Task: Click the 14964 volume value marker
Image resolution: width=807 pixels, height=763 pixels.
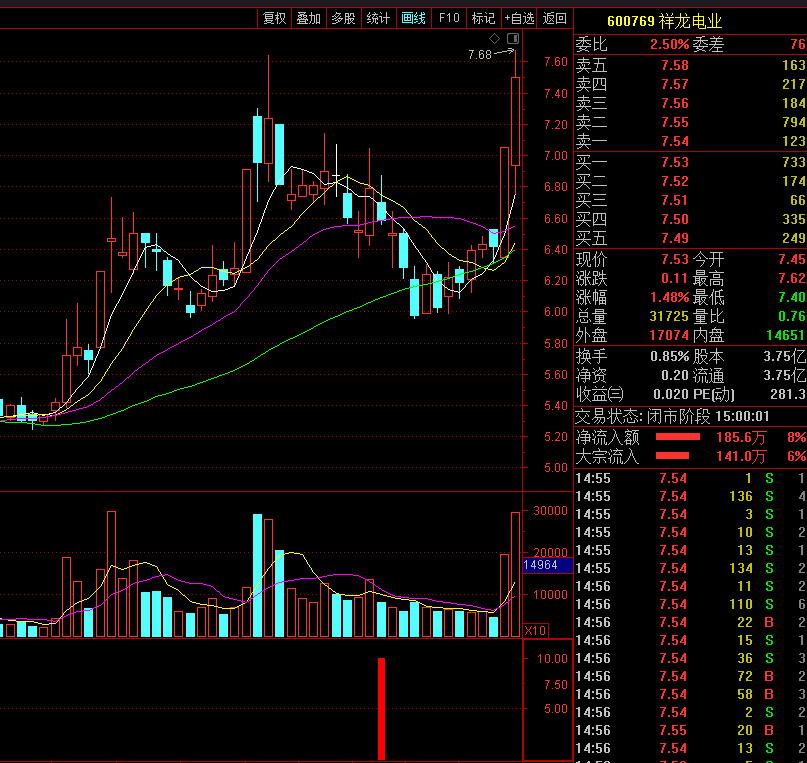Action: [x=548, y=565]
